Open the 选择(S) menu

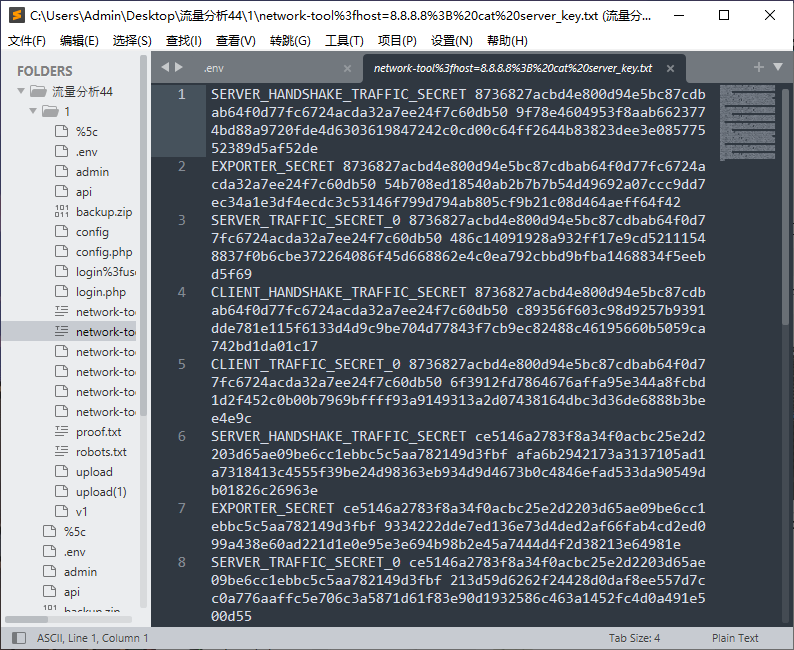132,40
